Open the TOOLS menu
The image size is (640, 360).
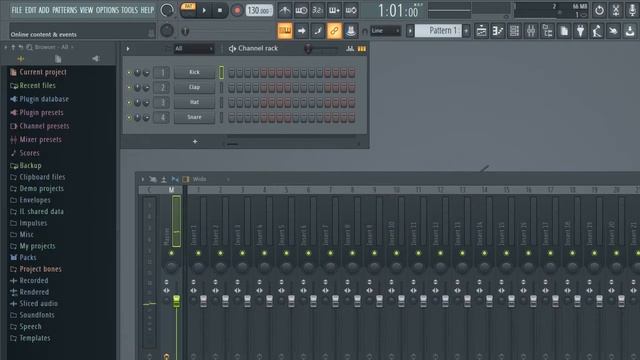coord(129,10)
